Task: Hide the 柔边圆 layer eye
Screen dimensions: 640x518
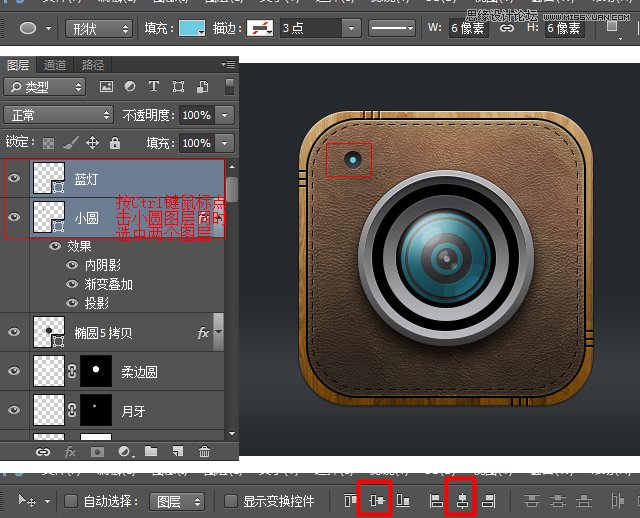Action: click(14, 371)
